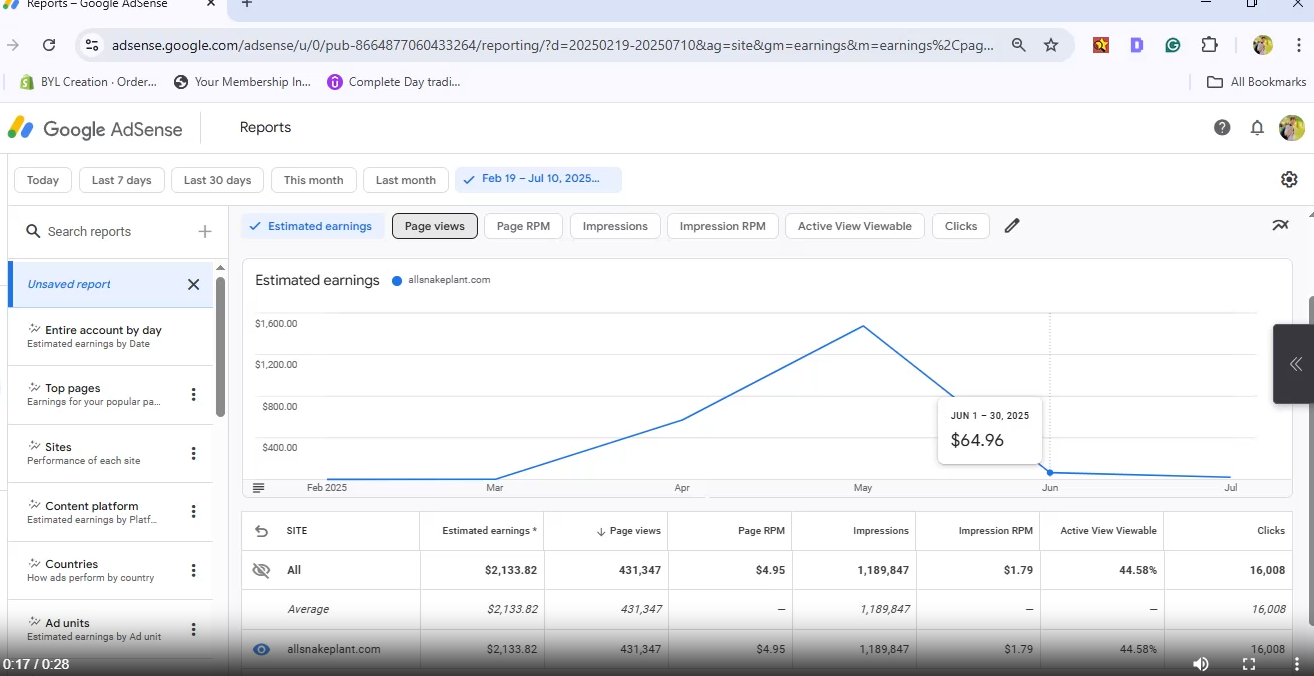
Task: Sort by Page views column header
Action: click(x=629, y=531)
